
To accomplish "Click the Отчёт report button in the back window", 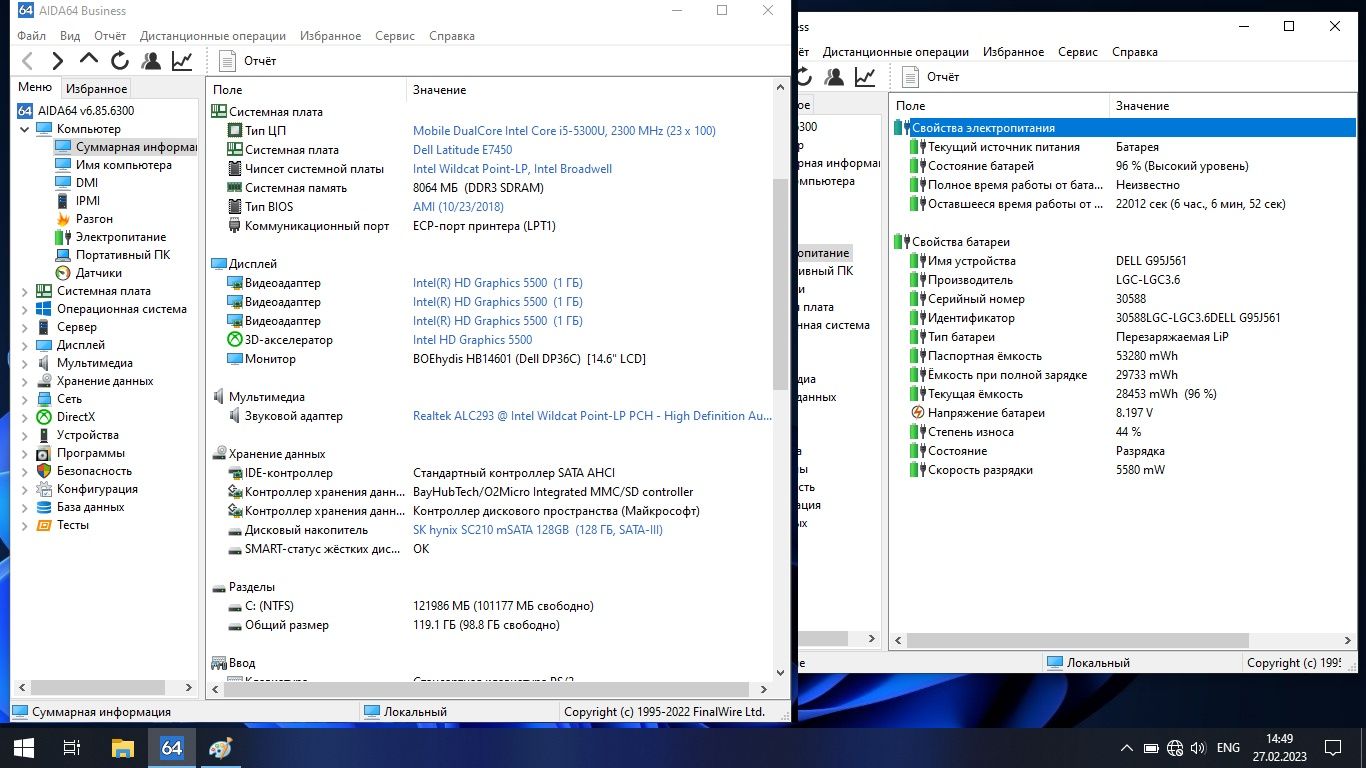I will (x=930, y=77).
